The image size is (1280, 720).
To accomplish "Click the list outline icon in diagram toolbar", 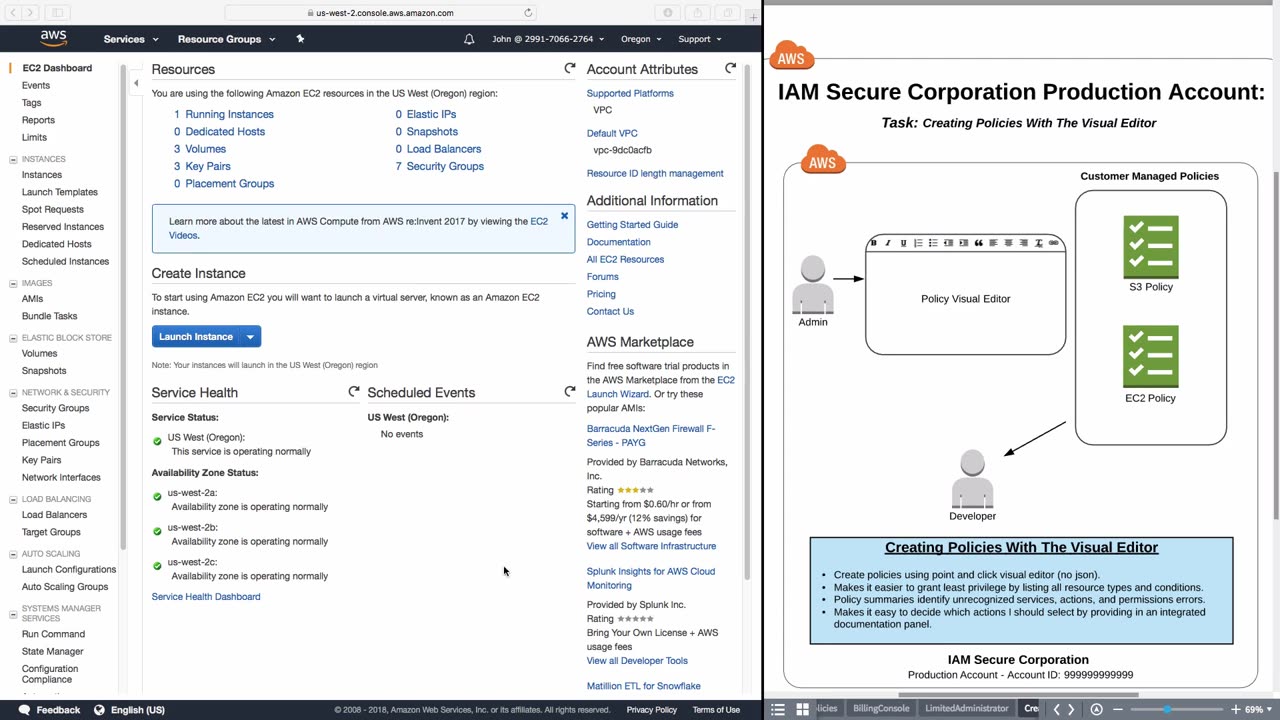I will tap(778, 709).
